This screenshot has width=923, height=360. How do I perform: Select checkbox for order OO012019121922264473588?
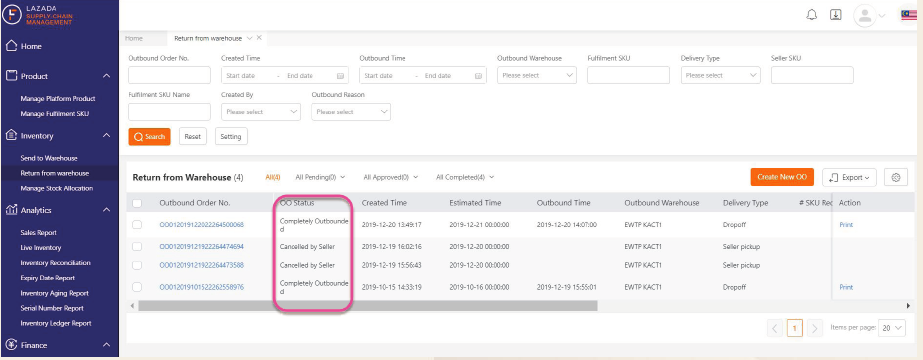[x=137, y=265]
